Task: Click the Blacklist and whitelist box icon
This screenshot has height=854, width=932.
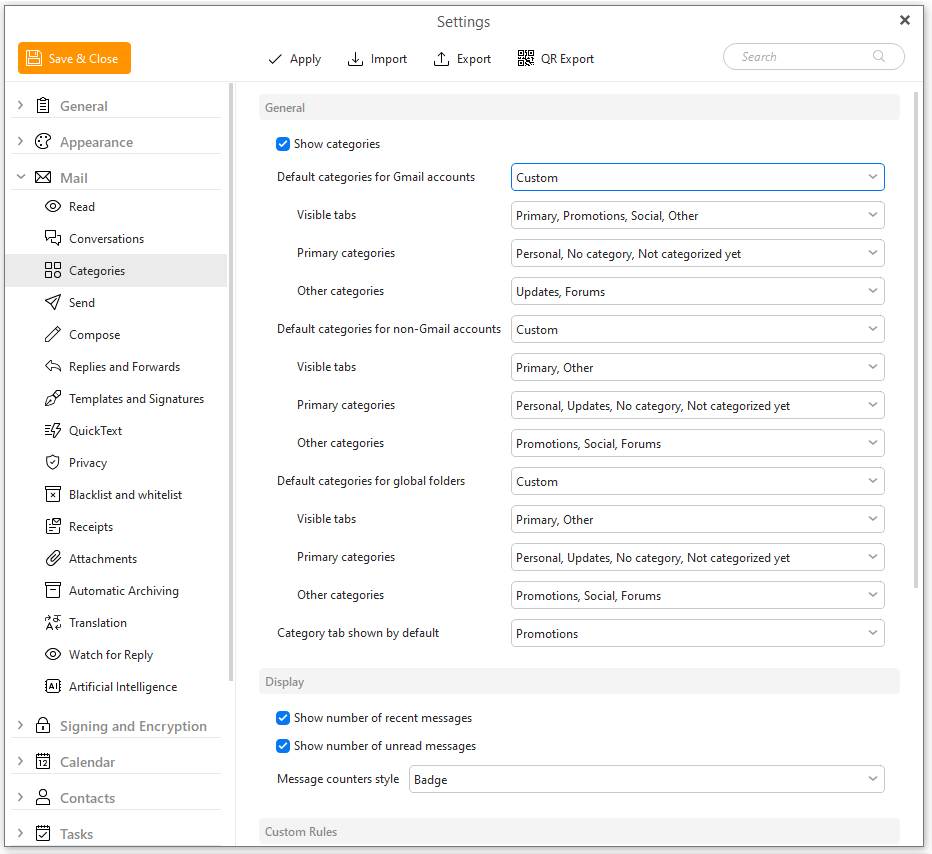Action: (x=53, y=494)
